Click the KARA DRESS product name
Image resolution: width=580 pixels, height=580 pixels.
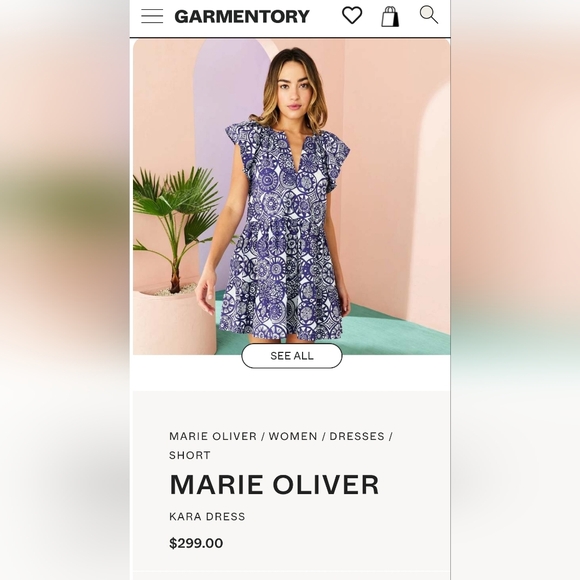207,516
